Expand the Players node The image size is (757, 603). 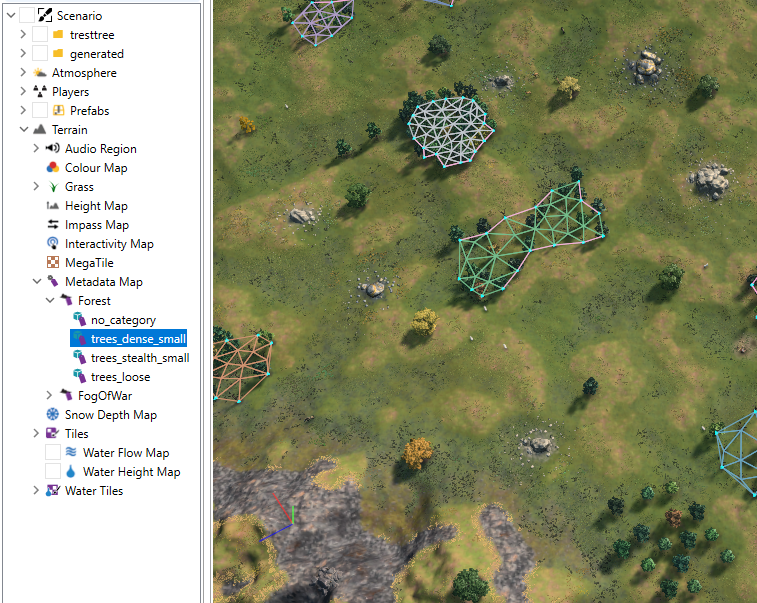[23, 91]
